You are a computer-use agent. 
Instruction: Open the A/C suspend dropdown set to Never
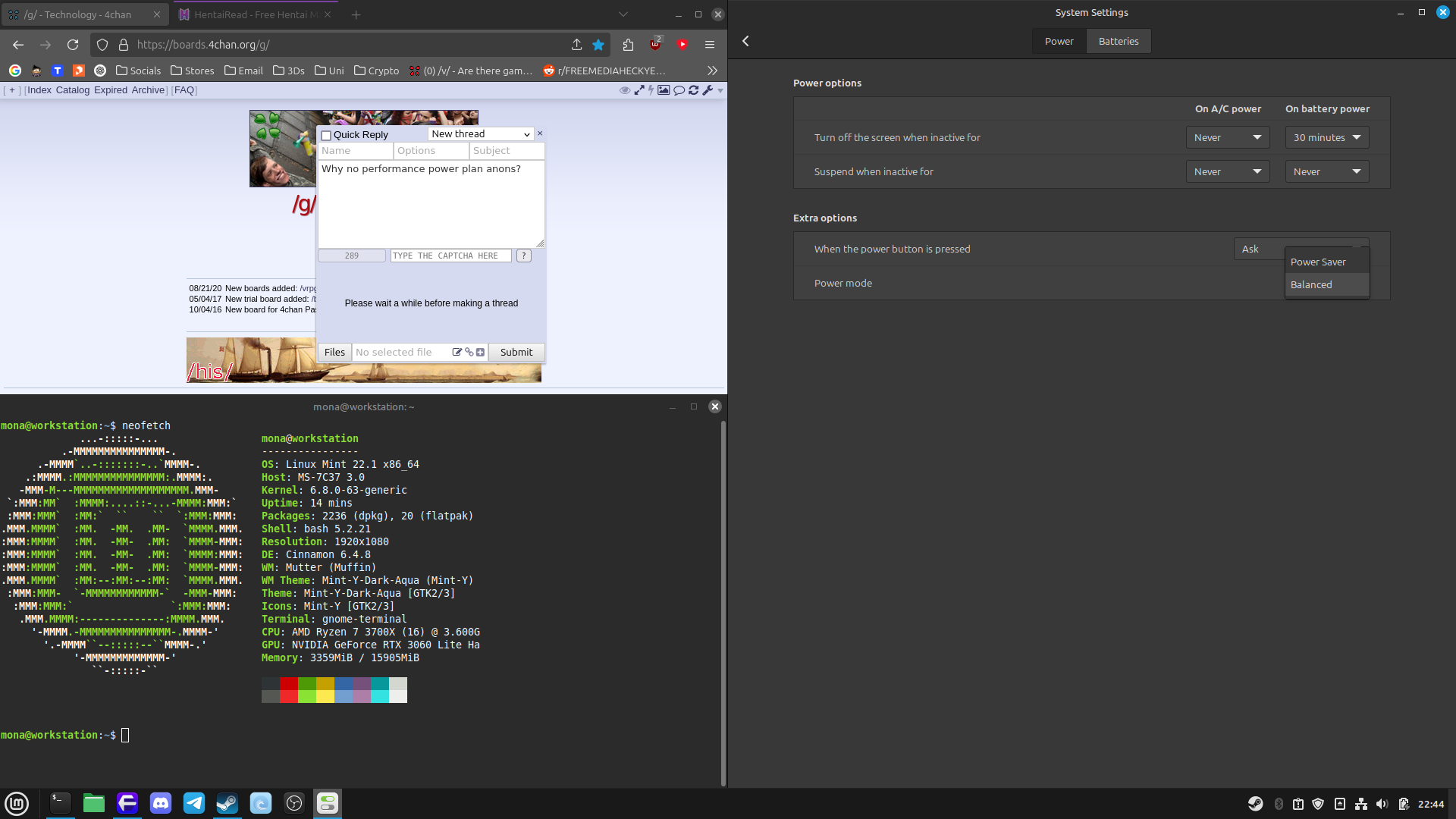[x=1227, y=171]
